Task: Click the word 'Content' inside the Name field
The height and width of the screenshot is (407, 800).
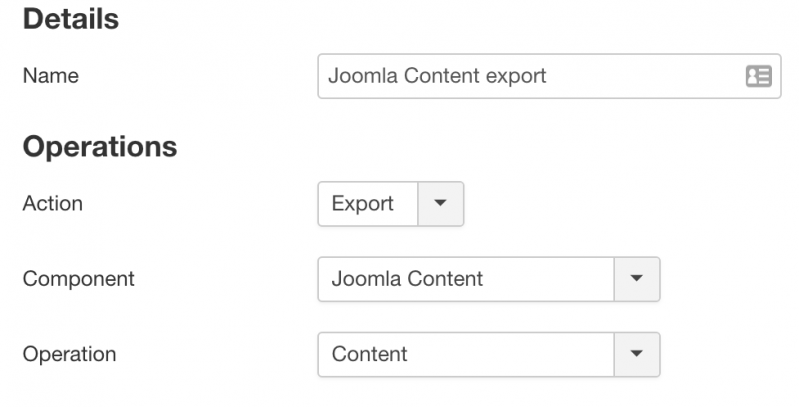Action: point(442,76)
